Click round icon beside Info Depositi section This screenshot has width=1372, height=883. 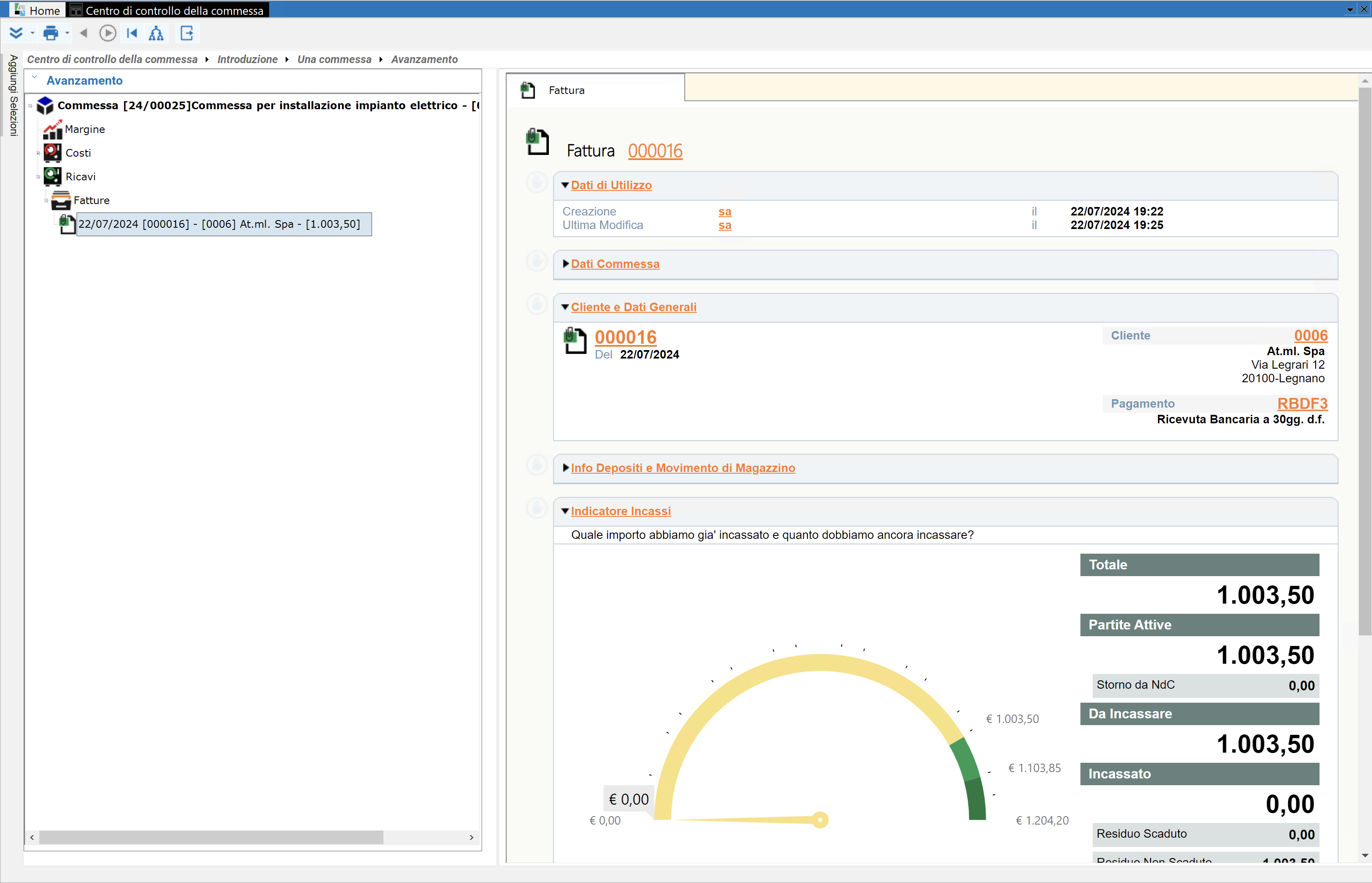tap(537, 465)
